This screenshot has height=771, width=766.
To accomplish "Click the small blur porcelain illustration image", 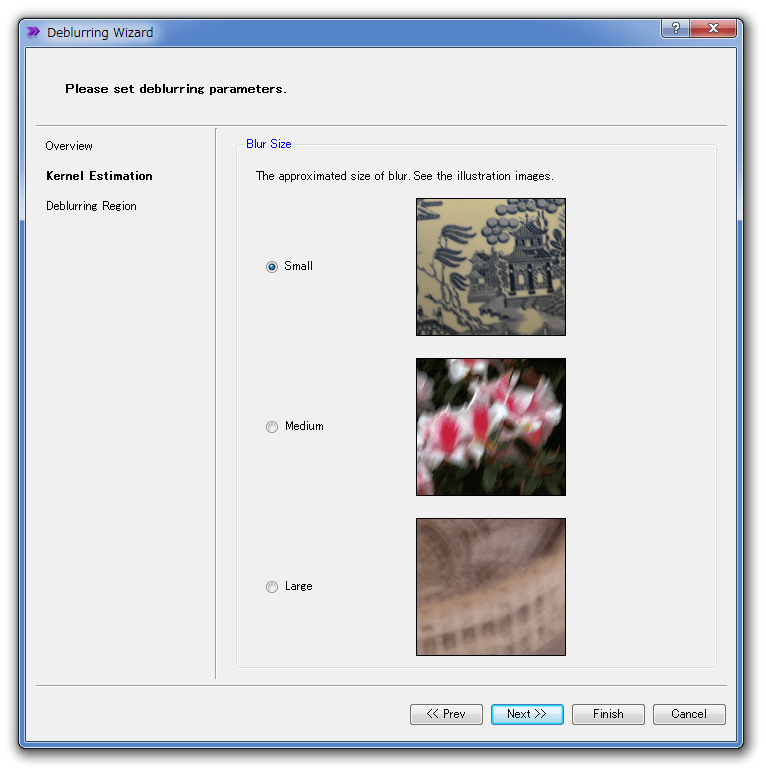I will click(x=491, y=267).
